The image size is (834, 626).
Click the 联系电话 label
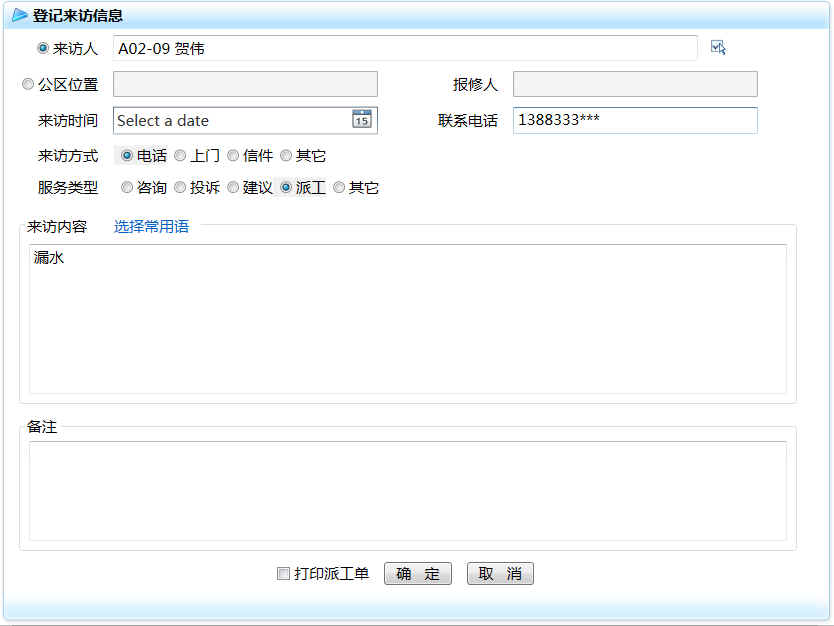coord(468,121)
